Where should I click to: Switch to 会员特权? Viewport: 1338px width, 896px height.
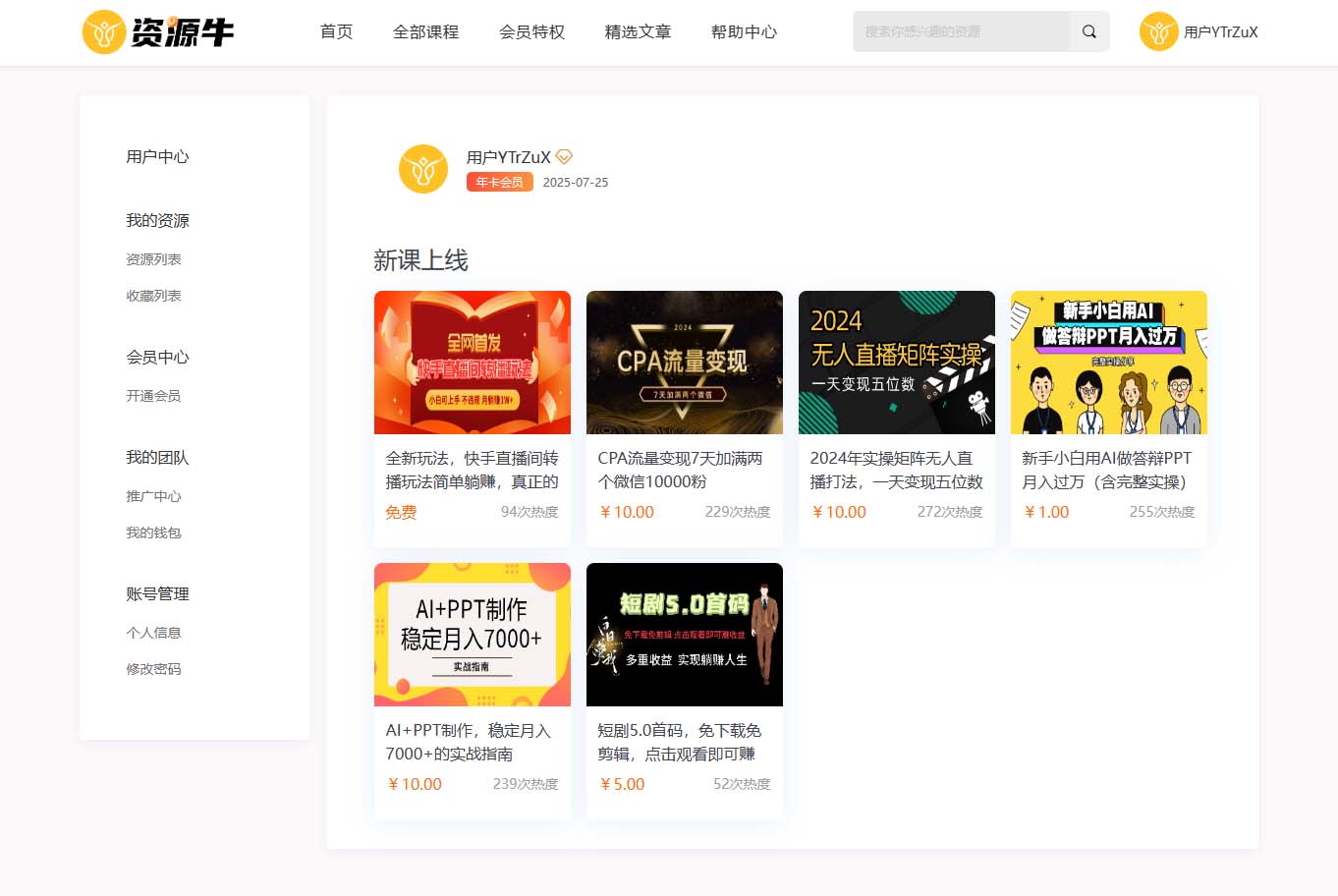tap(530, 31)
